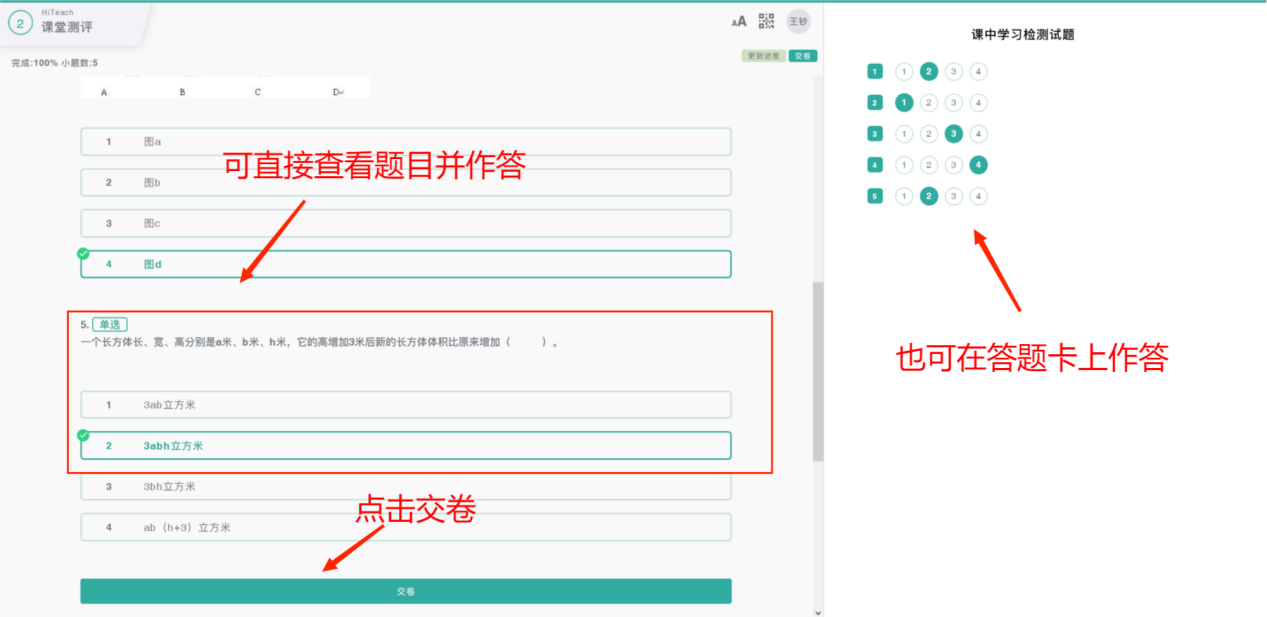Image resolution: width=1267 pixels, height=617 pixels.
Task: Choose answer 3ab立方米 for question 5
Action: [x=405, y=405]
